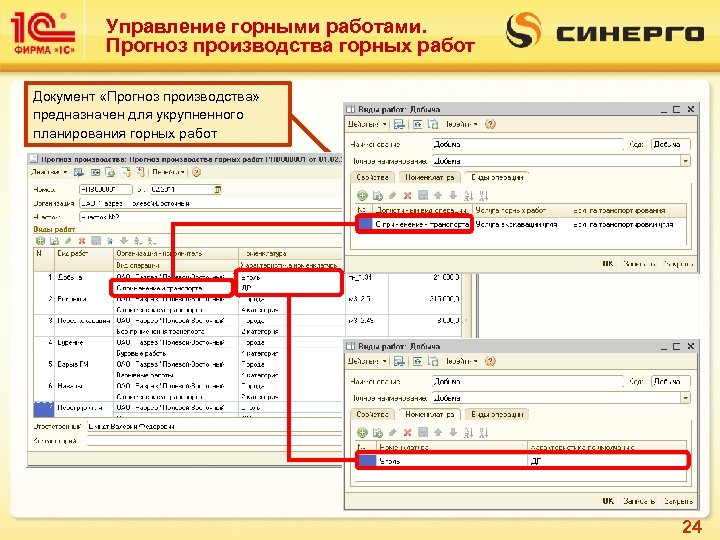The width and height of the screenshot is (720, 540).
Task: Click move-up arrow in upper Виды работ window
Action: (x=438, y=196)
